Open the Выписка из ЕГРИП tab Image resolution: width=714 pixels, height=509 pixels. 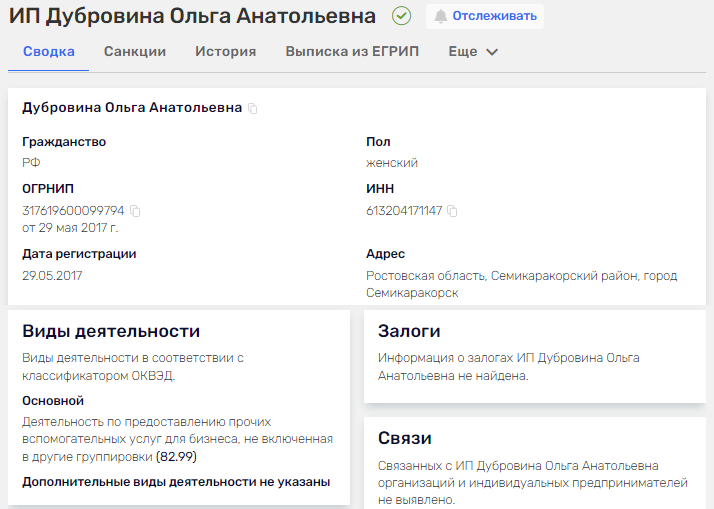pos(352,52)
